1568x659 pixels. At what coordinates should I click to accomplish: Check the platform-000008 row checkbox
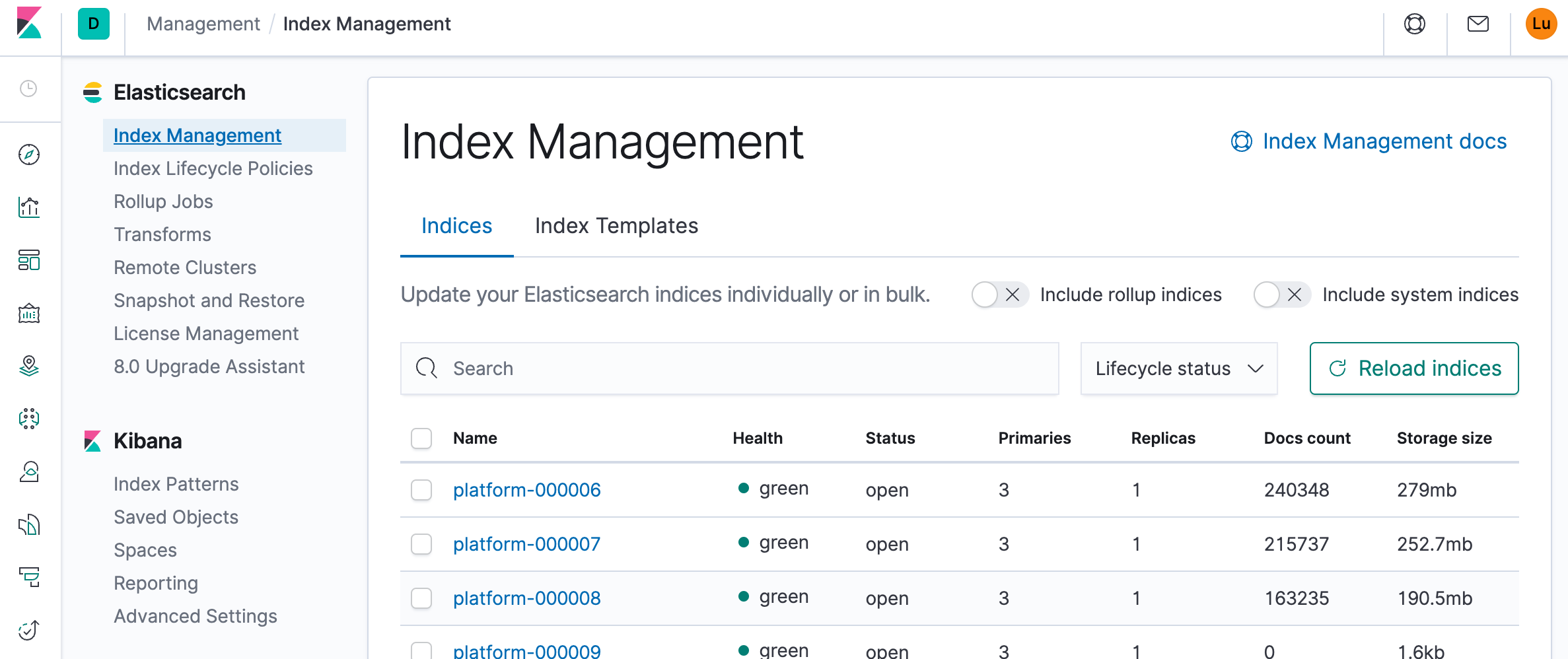click(x=421, y=598)
